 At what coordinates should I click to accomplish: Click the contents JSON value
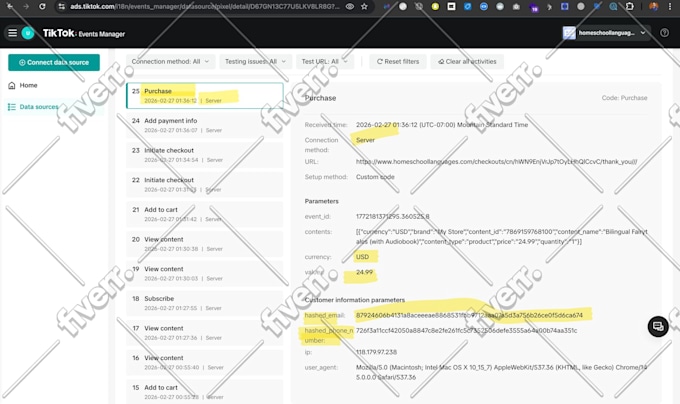(501, 237)
